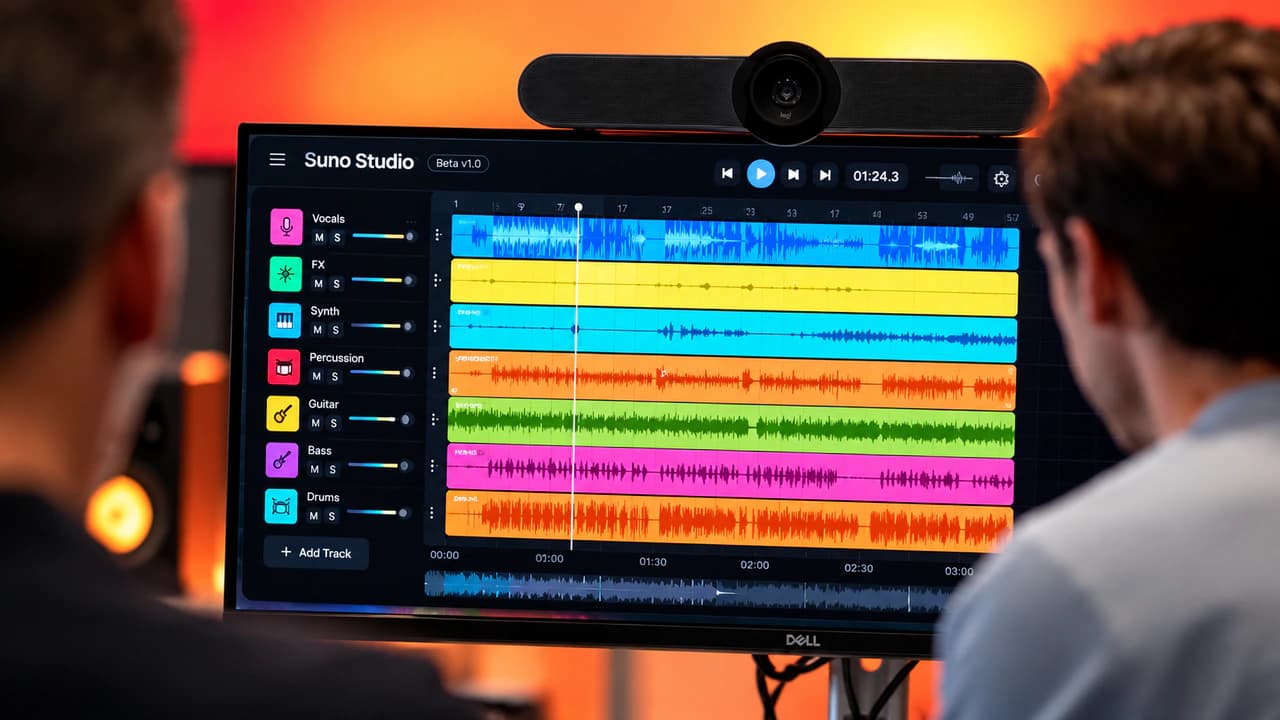
Task: Click the Vocals volume slider
Action: coord(383,236)
